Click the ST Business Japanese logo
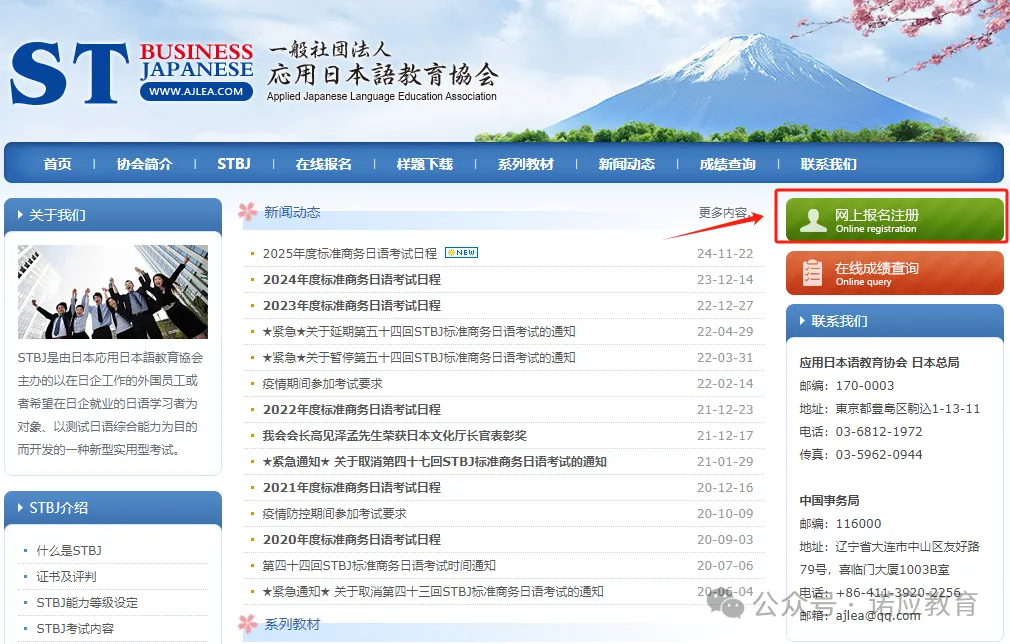The image size is (1010, 644). coord(132,72)
